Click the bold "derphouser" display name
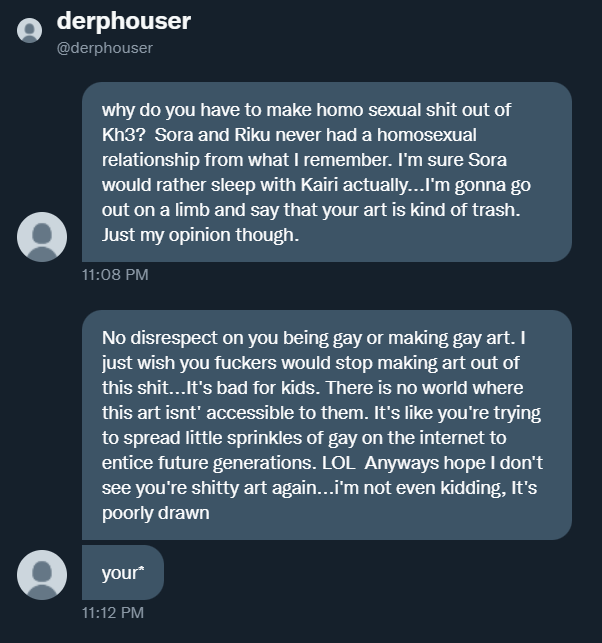The width and height of the screenshot is (602, 643). pyautogui.click(x=124, y=21)
